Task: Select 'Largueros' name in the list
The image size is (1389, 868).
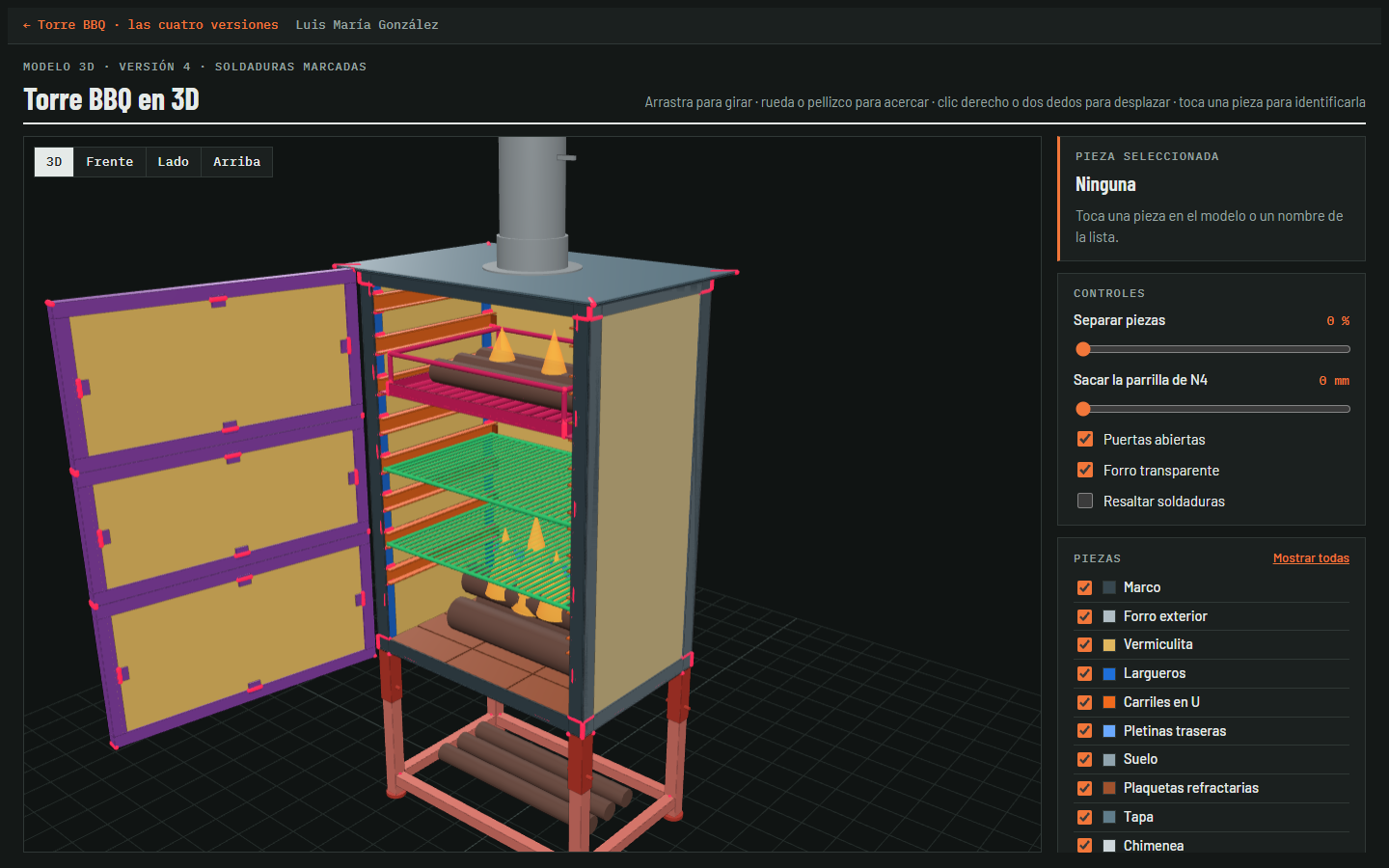Action: coord(1155,673)
